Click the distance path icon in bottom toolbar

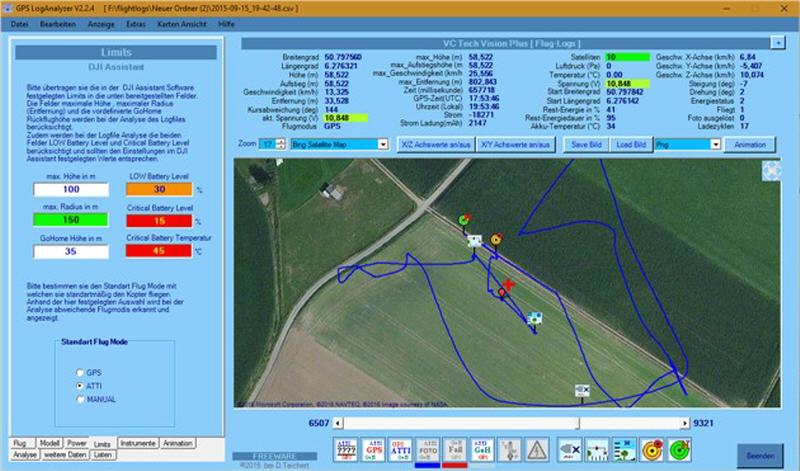click(597, 450)
